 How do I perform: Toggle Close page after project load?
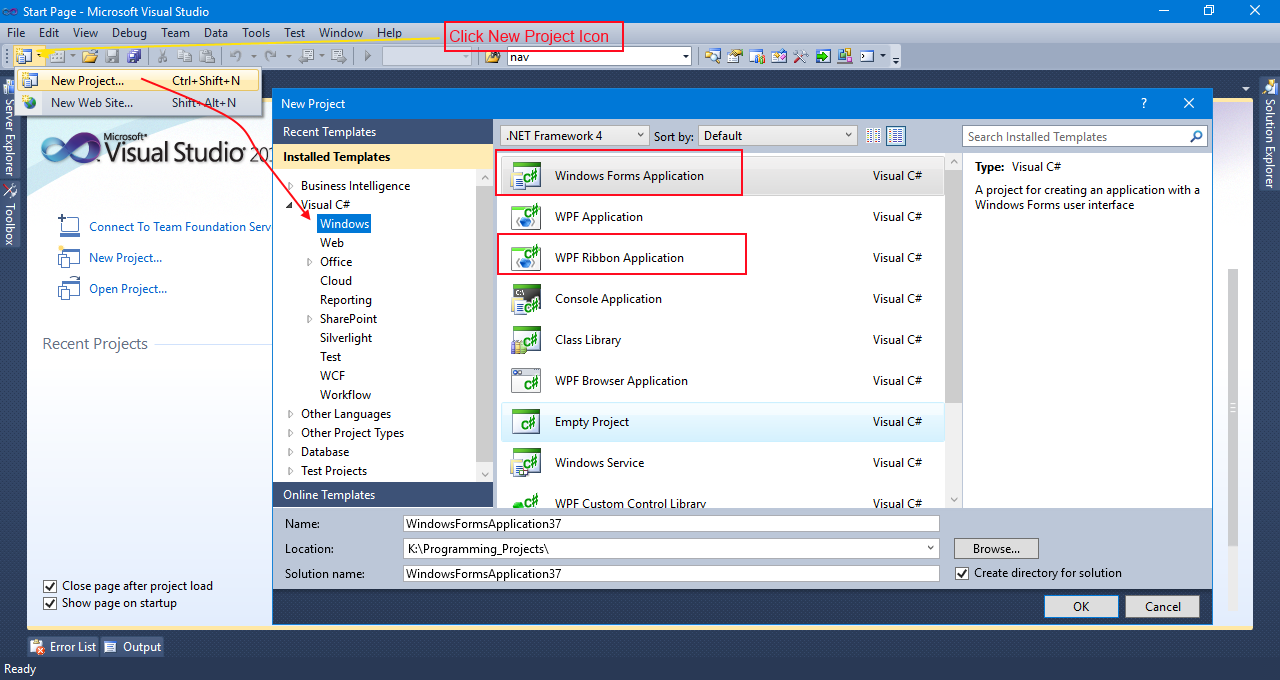pyautogui.click(x=50, y=586)
